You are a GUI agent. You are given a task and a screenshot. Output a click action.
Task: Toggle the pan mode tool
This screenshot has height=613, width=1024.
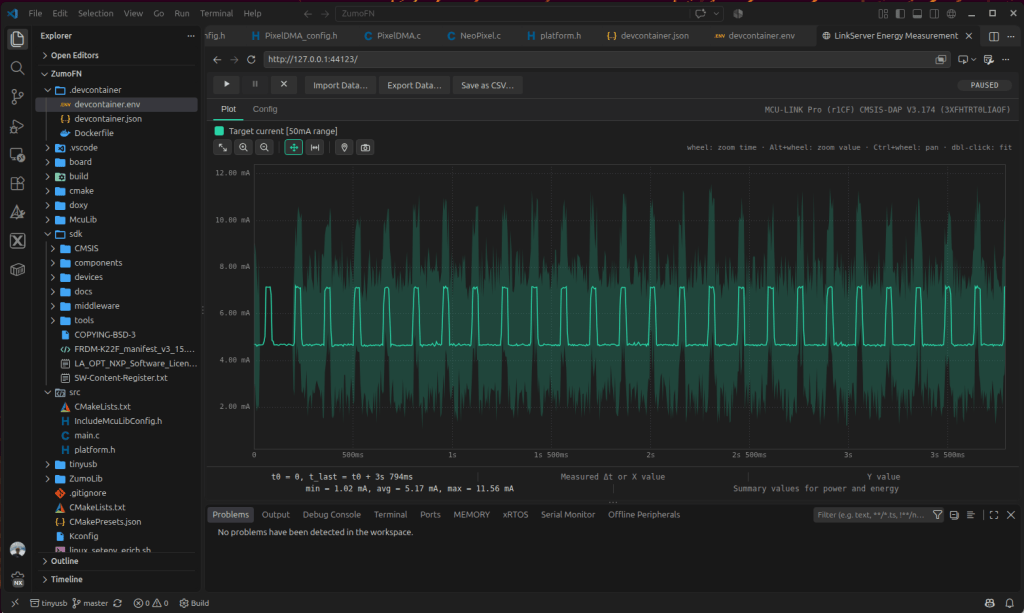(x=294, y=148)
